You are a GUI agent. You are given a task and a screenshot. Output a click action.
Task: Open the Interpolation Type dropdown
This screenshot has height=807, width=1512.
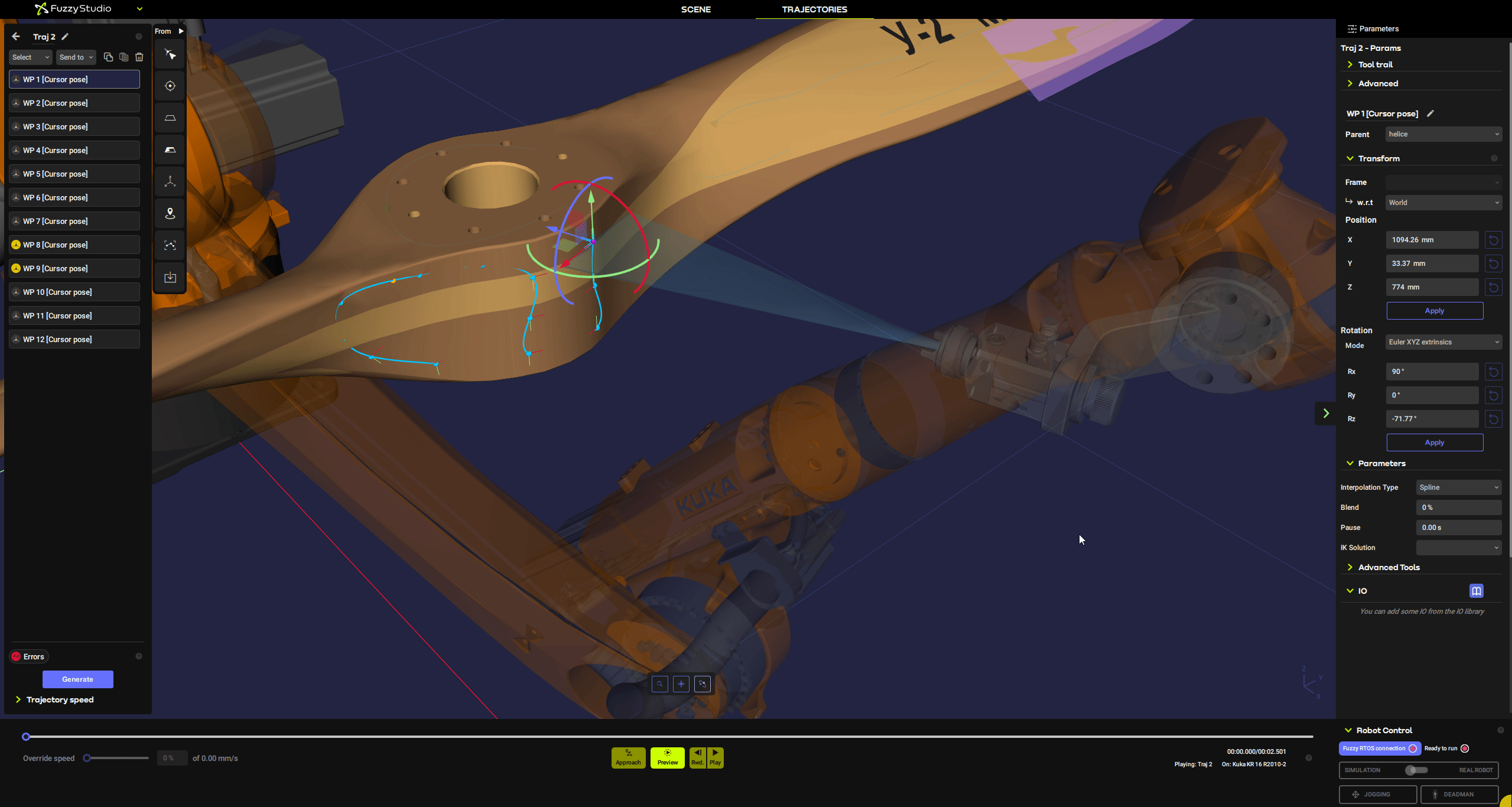(1459, 487)
